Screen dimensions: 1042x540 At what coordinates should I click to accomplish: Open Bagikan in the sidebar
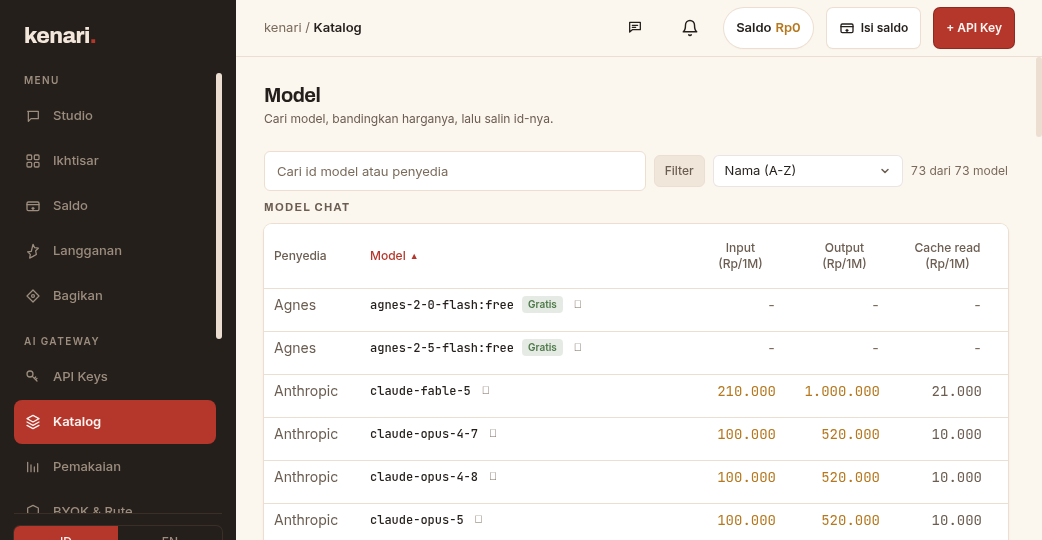[115, 296]
